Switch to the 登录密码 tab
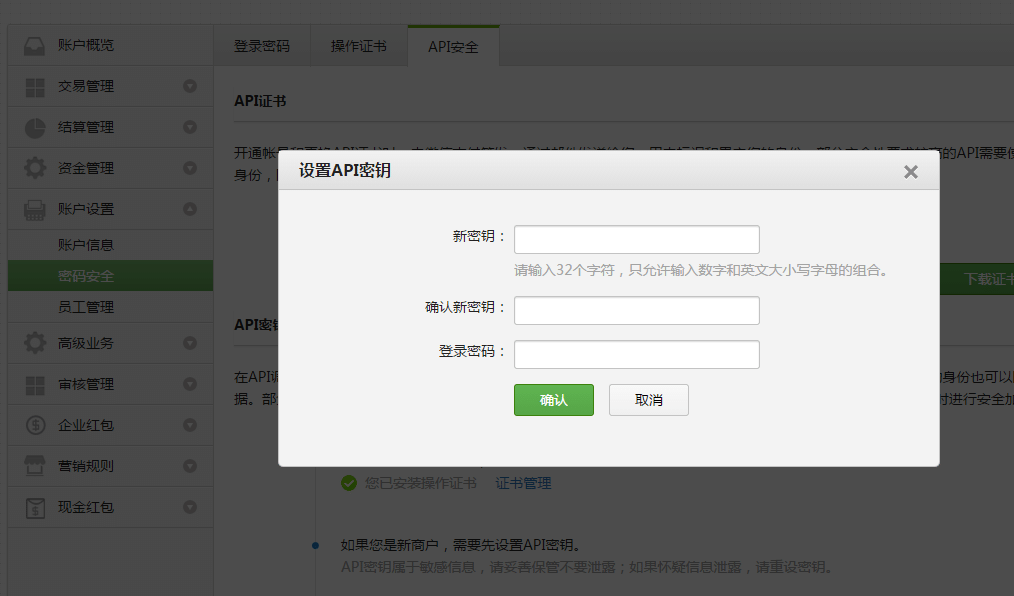 coord(262,47)
